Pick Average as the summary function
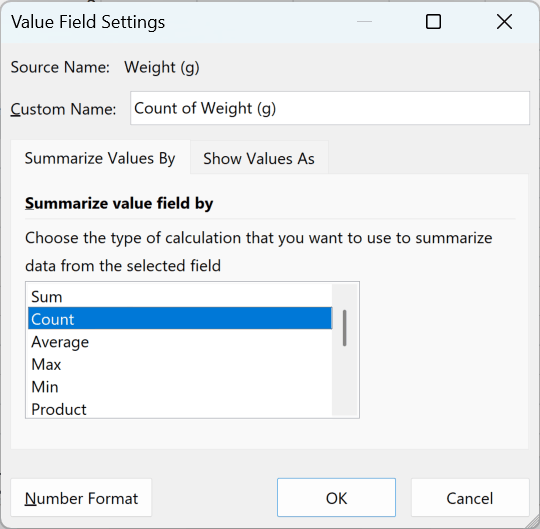Viewport: 540px width, 529px height. tap(180, 342)
